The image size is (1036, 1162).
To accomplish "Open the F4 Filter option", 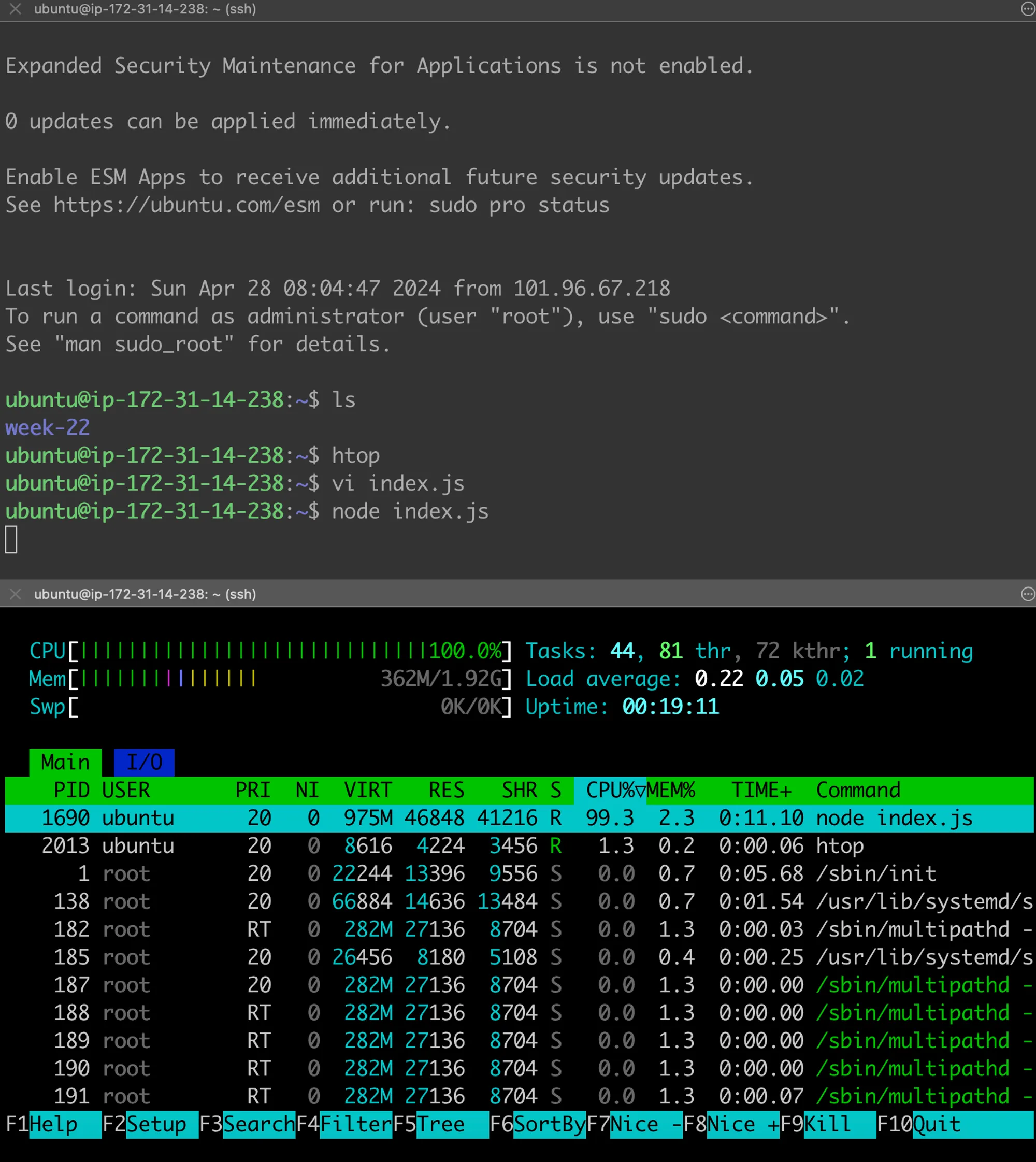I will (355, 1124).
